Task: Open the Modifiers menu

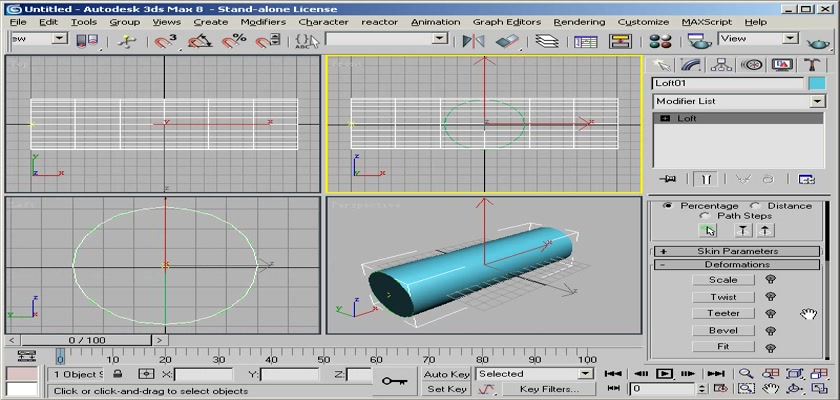Action: [x=263, y=22]
